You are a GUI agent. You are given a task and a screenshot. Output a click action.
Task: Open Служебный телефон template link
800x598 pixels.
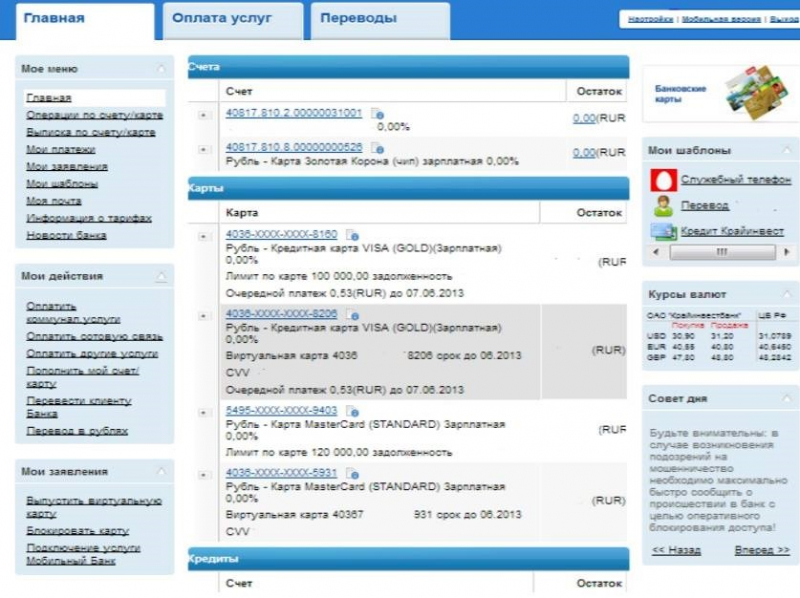(x=736, y=180)
